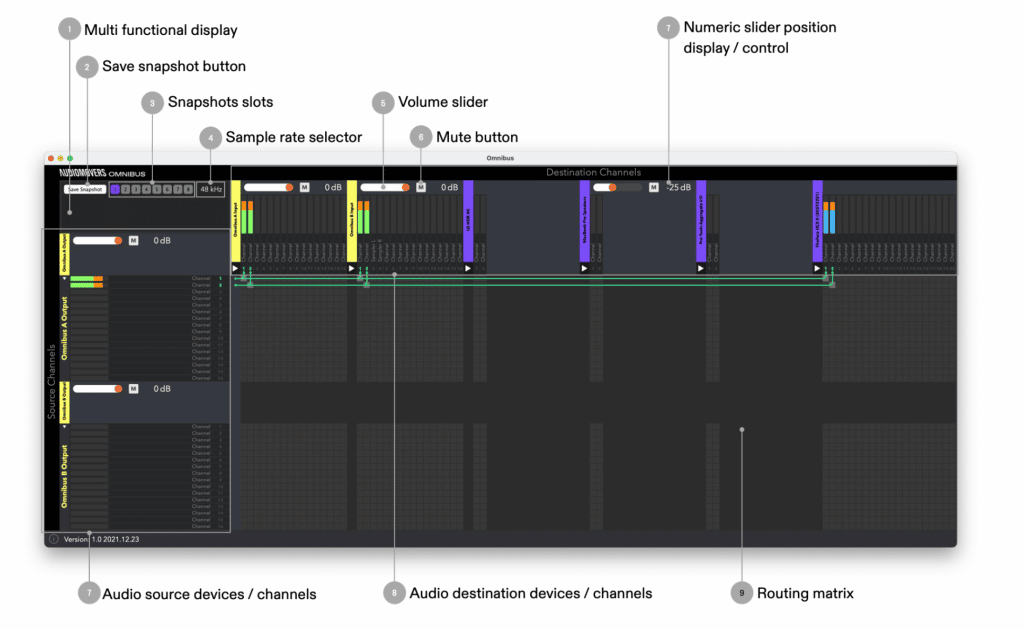Click the play icon under Omnibus B Input
This screenshot has width=1024, height=629.
tap(353, 268)
